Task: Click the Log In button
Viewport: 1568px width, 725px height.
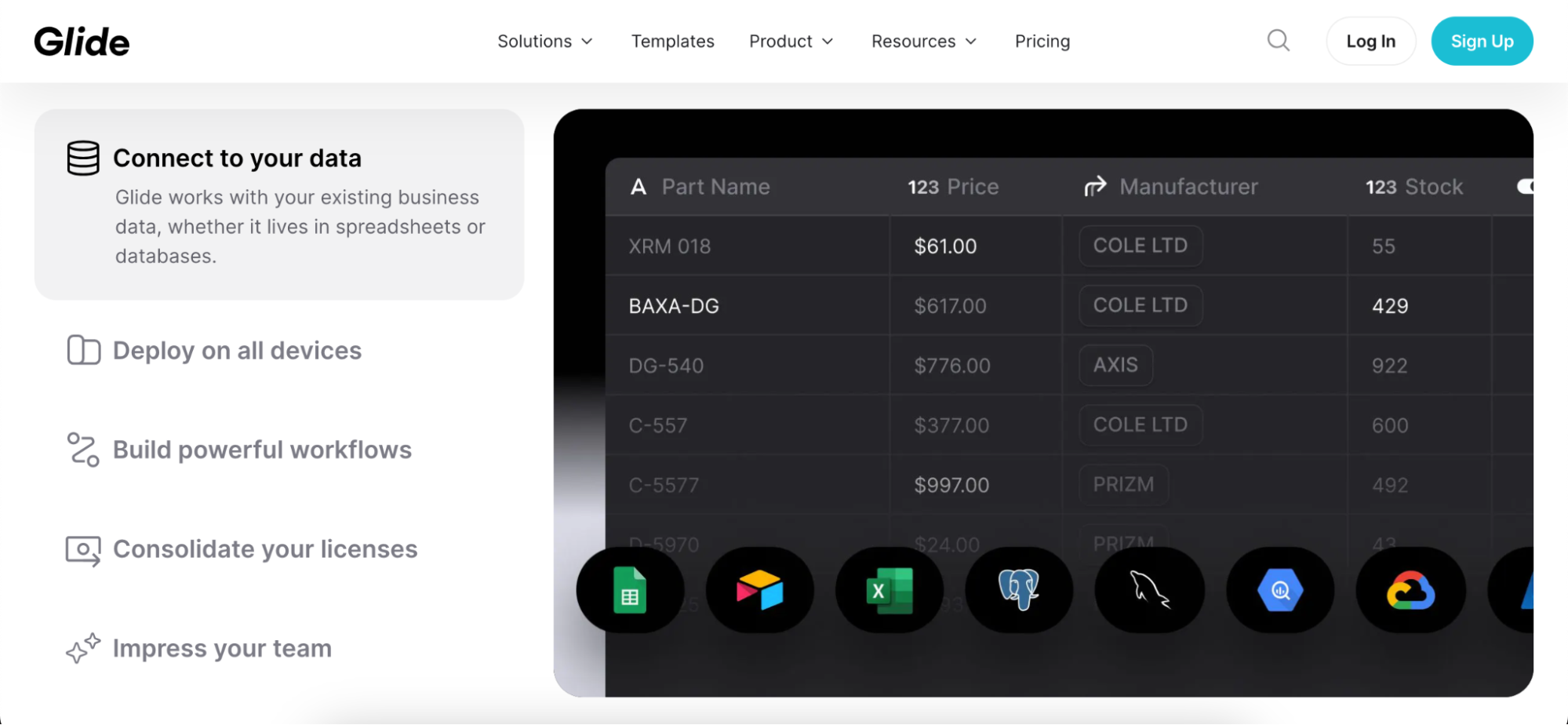Action: point(1370,42)
